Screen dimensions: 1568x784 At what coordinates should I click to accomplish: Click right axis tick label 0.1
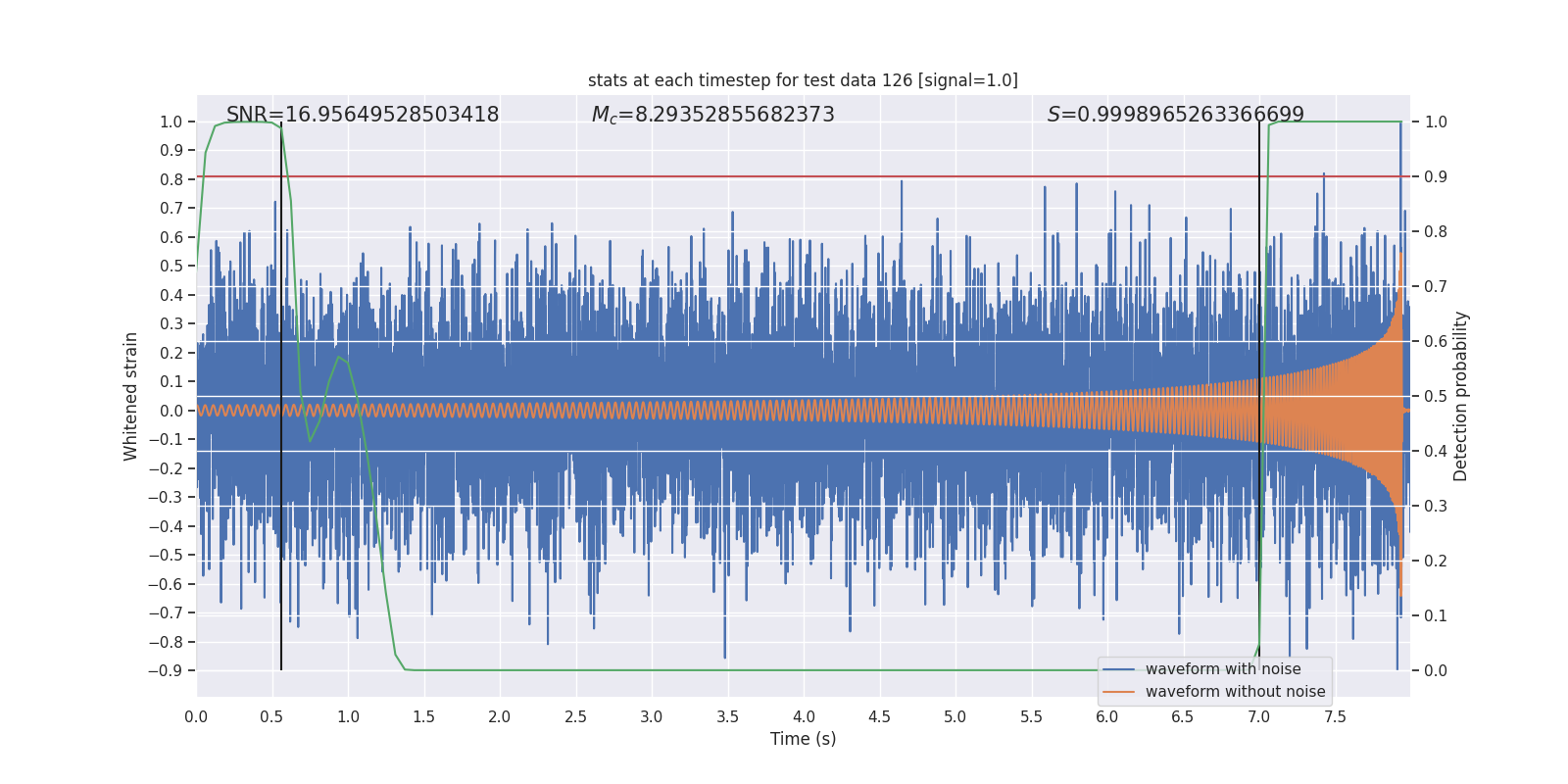click(1436, 615)
